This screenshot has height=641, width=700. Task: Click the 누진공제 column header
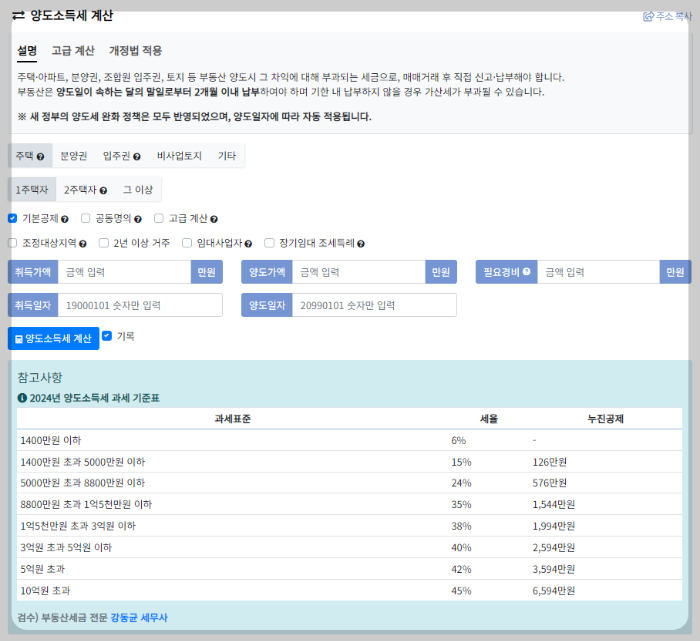pyautogui.click(x=606, y=419)
